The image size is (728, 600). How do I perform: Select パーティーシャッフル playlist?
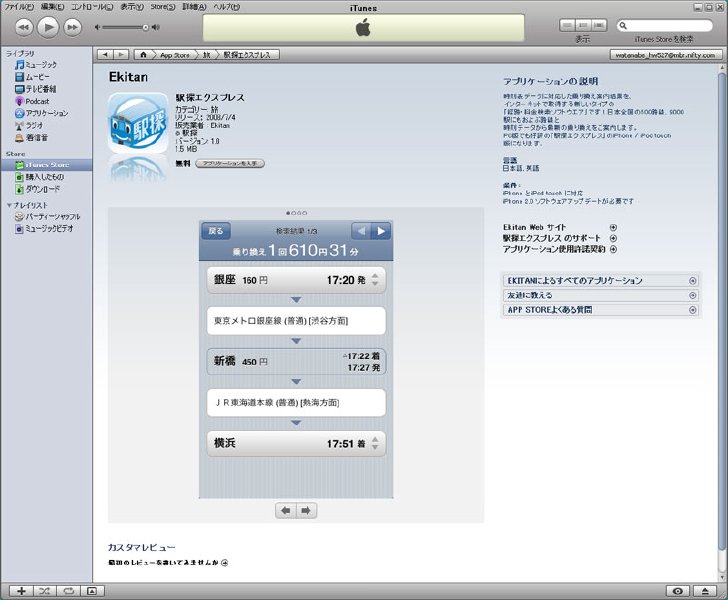pos(47,216)
